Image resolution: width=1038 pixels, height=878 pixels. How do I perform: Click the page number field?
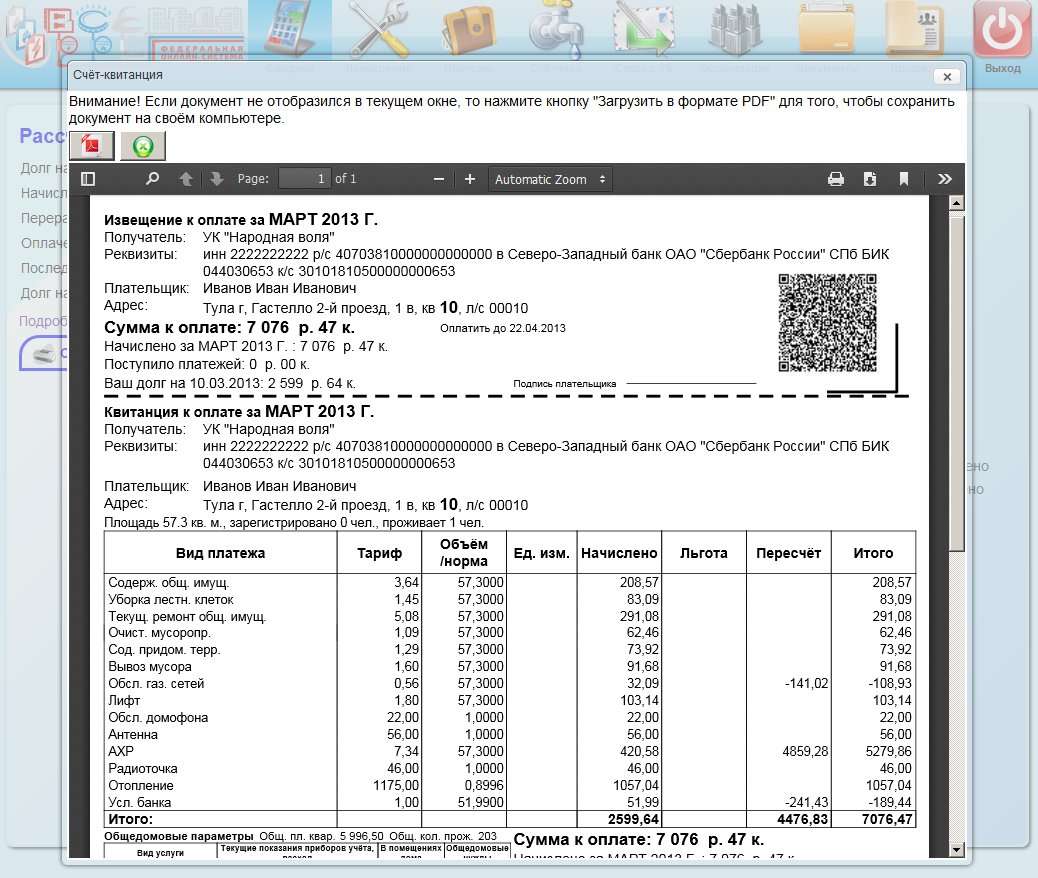click(305, 179)
